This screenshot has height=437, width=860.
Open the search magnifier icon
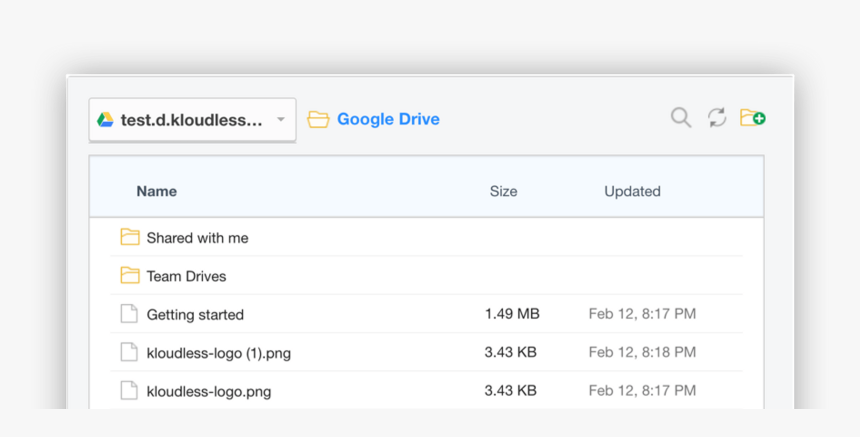point(681,118)
